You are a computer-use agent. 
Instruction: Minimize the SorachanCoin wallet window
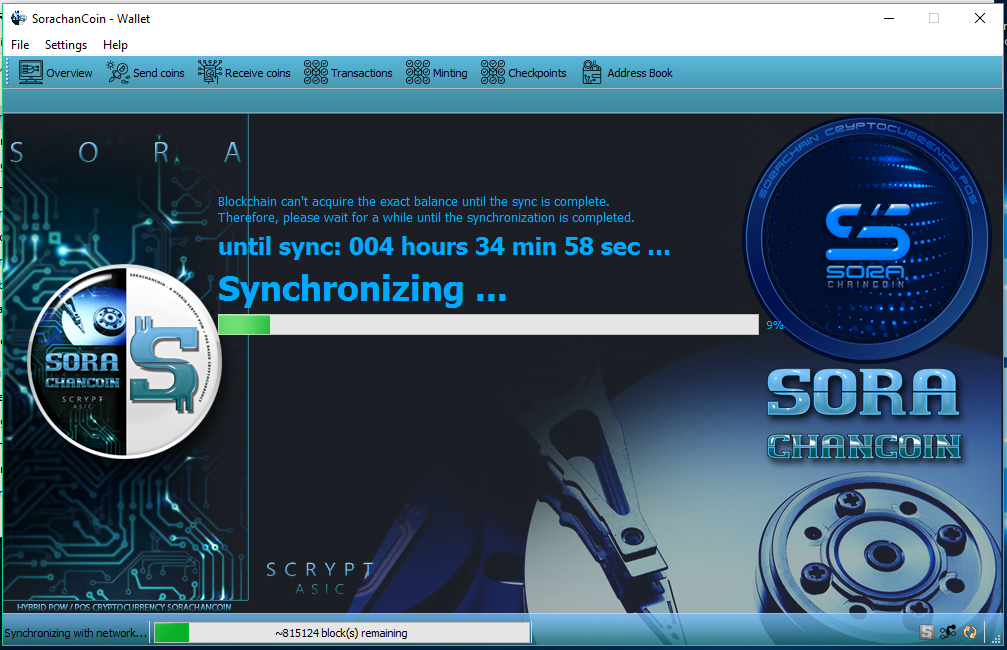coord(889,18)
